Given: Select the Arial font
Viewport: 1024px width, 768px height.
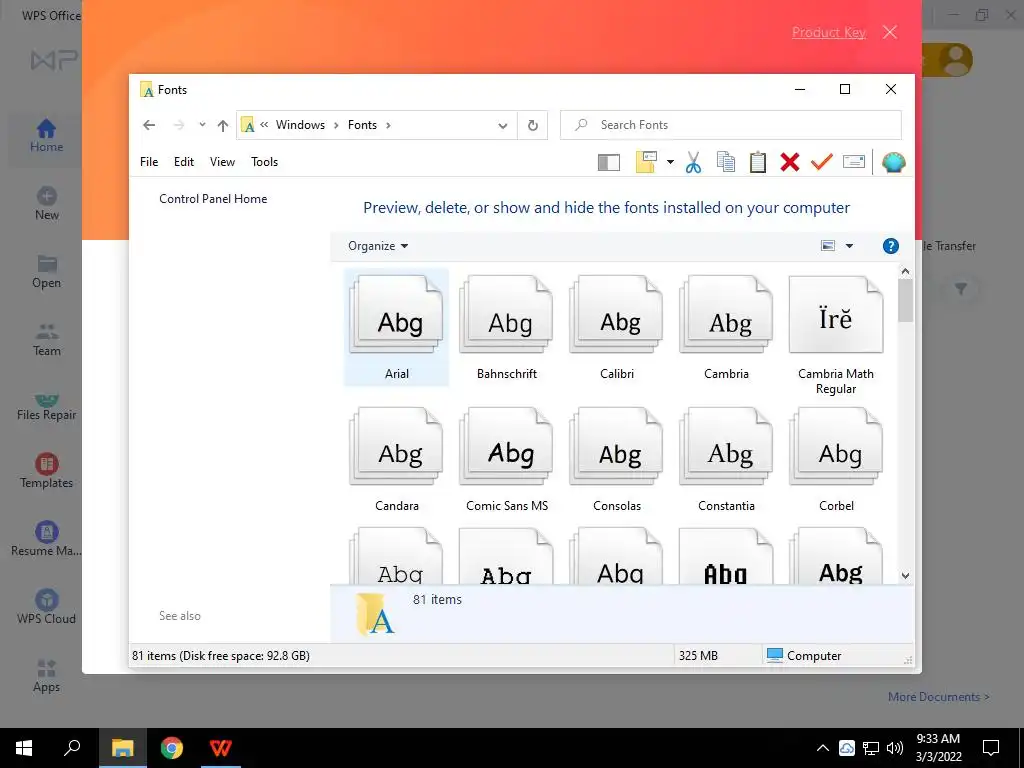Looking at the screenshot, I should [396, 328].
